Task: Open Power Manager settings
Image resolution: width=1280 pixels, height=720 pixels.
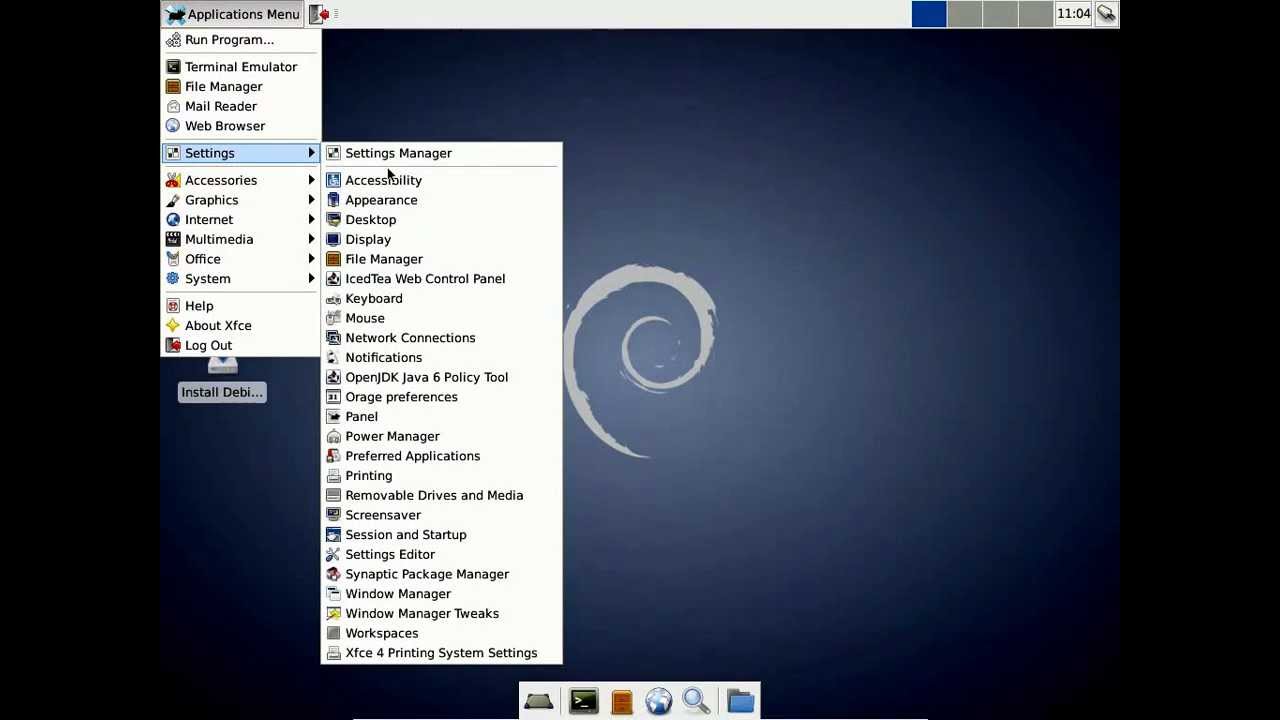Action: click(392, 436)
